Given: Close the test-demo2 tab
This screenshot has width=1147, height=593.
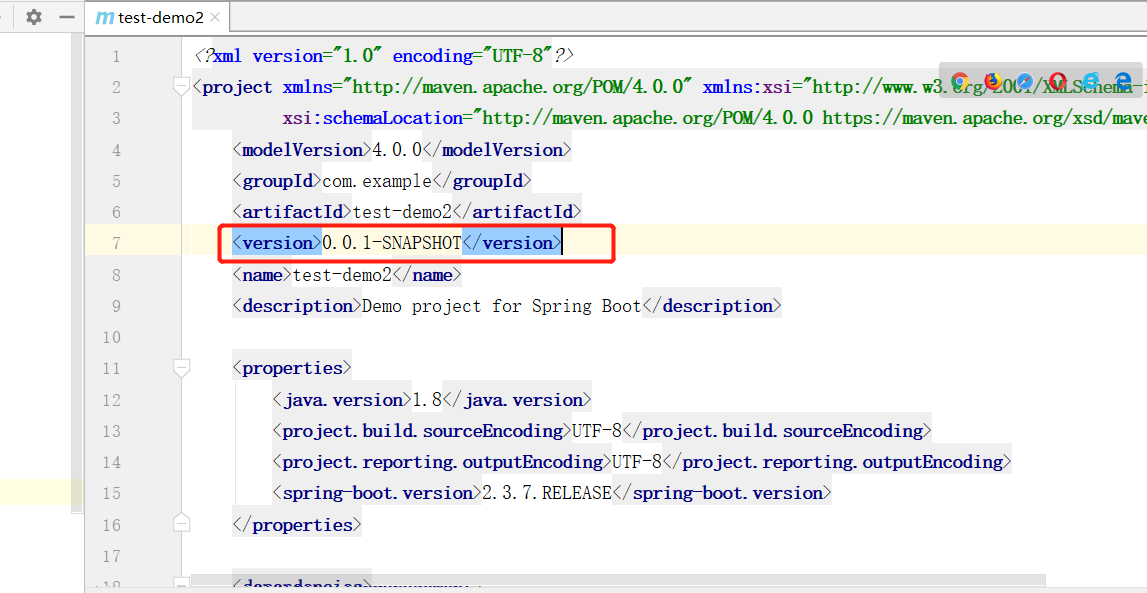Looking at the screenshot, I should click(x=214, y=18).
